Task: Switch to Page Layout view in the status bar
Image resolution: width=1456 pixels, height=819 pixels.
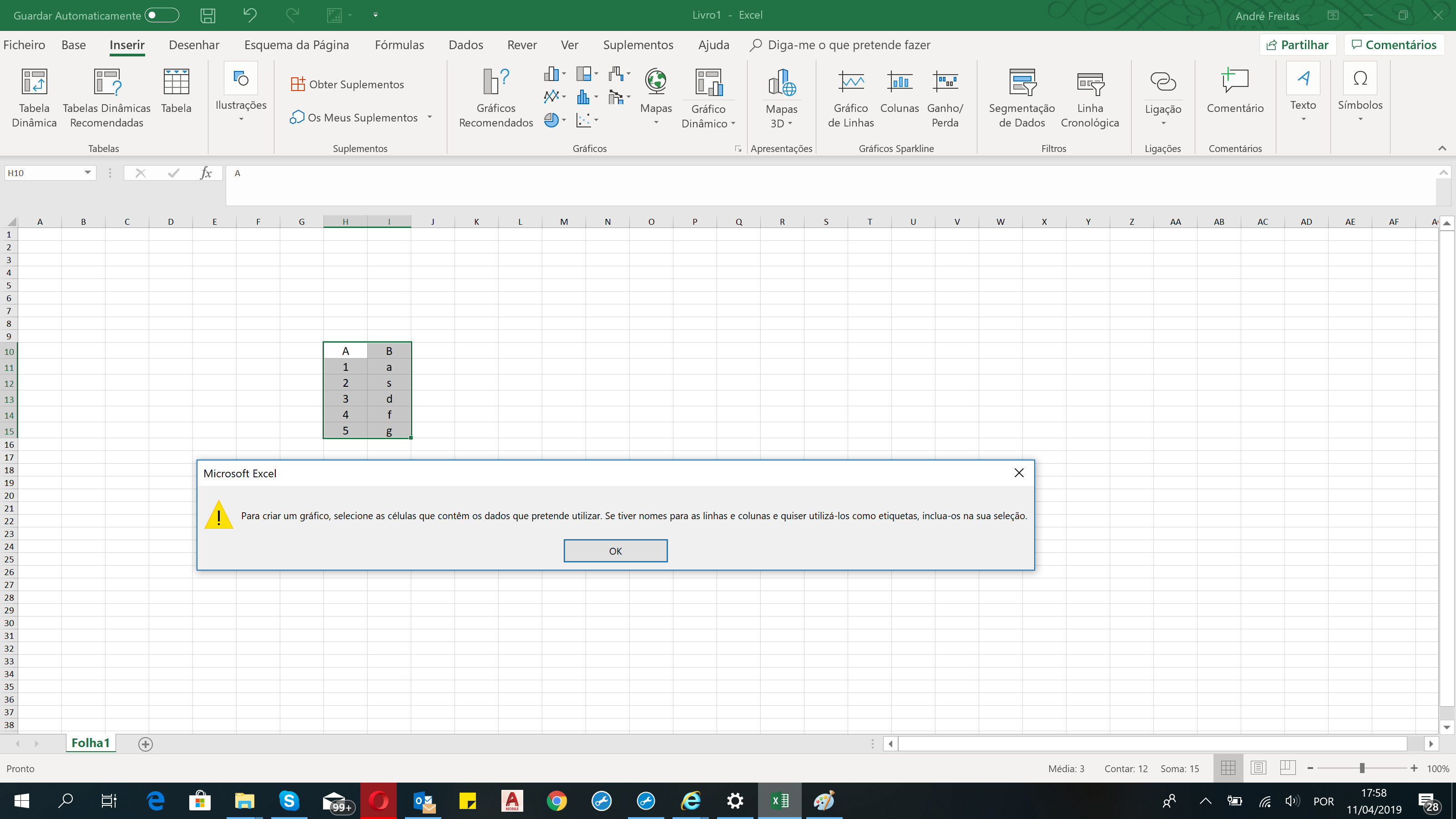Action: click(x=1258, y=768)
